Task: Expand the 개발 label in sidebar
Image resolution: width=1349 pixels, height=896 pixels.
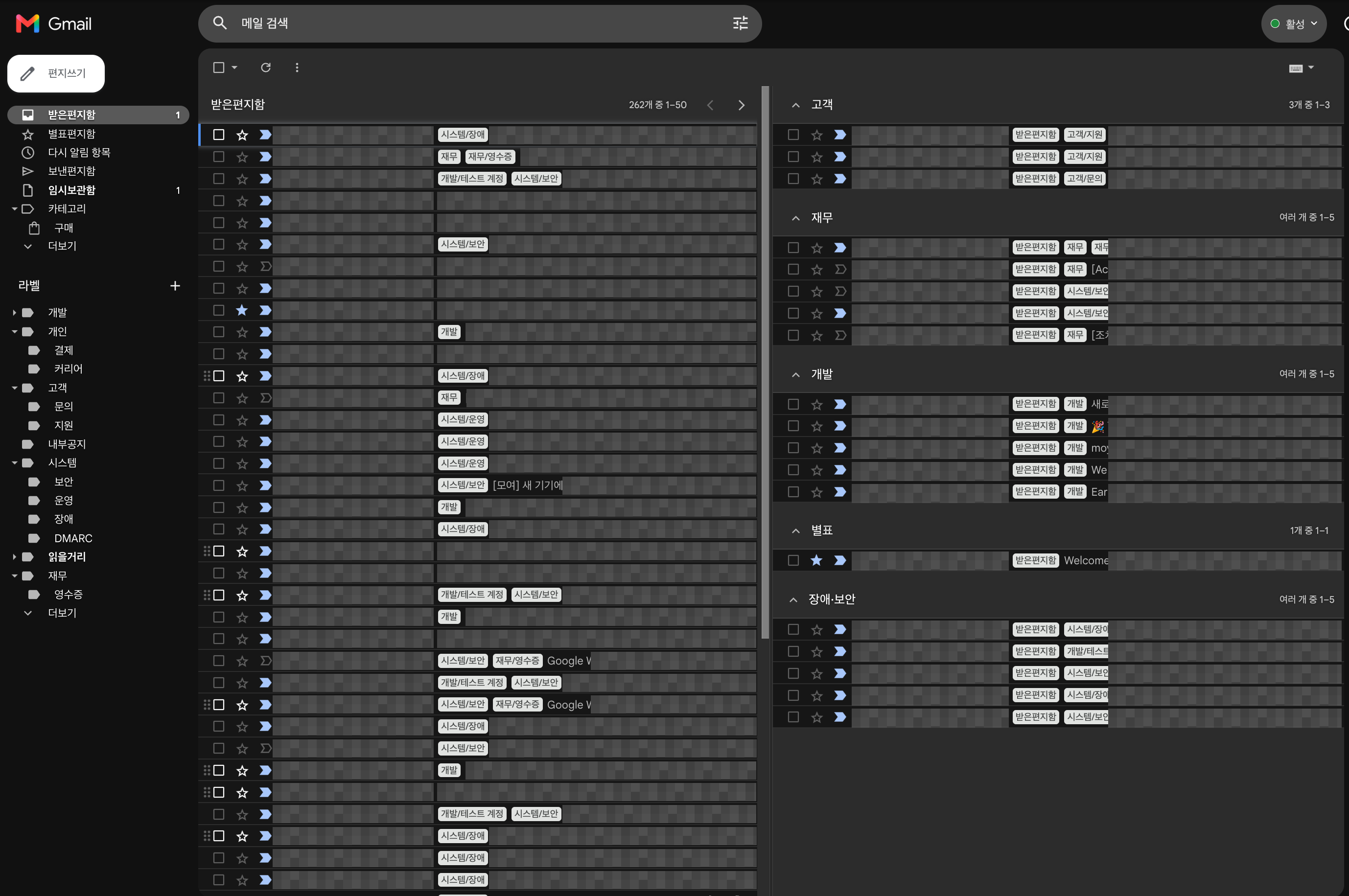Action: click(x=14, y=313)
